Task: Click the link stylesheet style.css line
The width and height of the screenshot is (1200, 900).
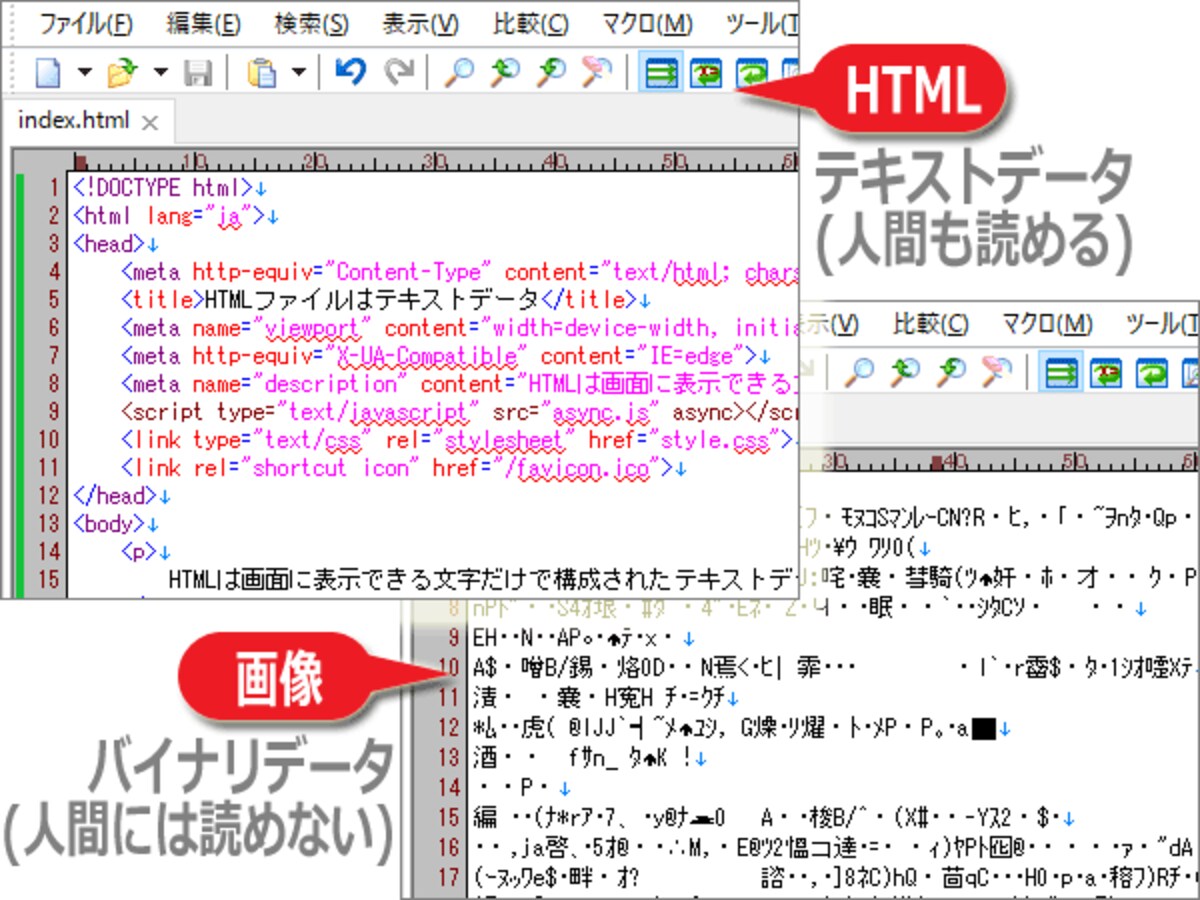Action: (x=458, y=439)
